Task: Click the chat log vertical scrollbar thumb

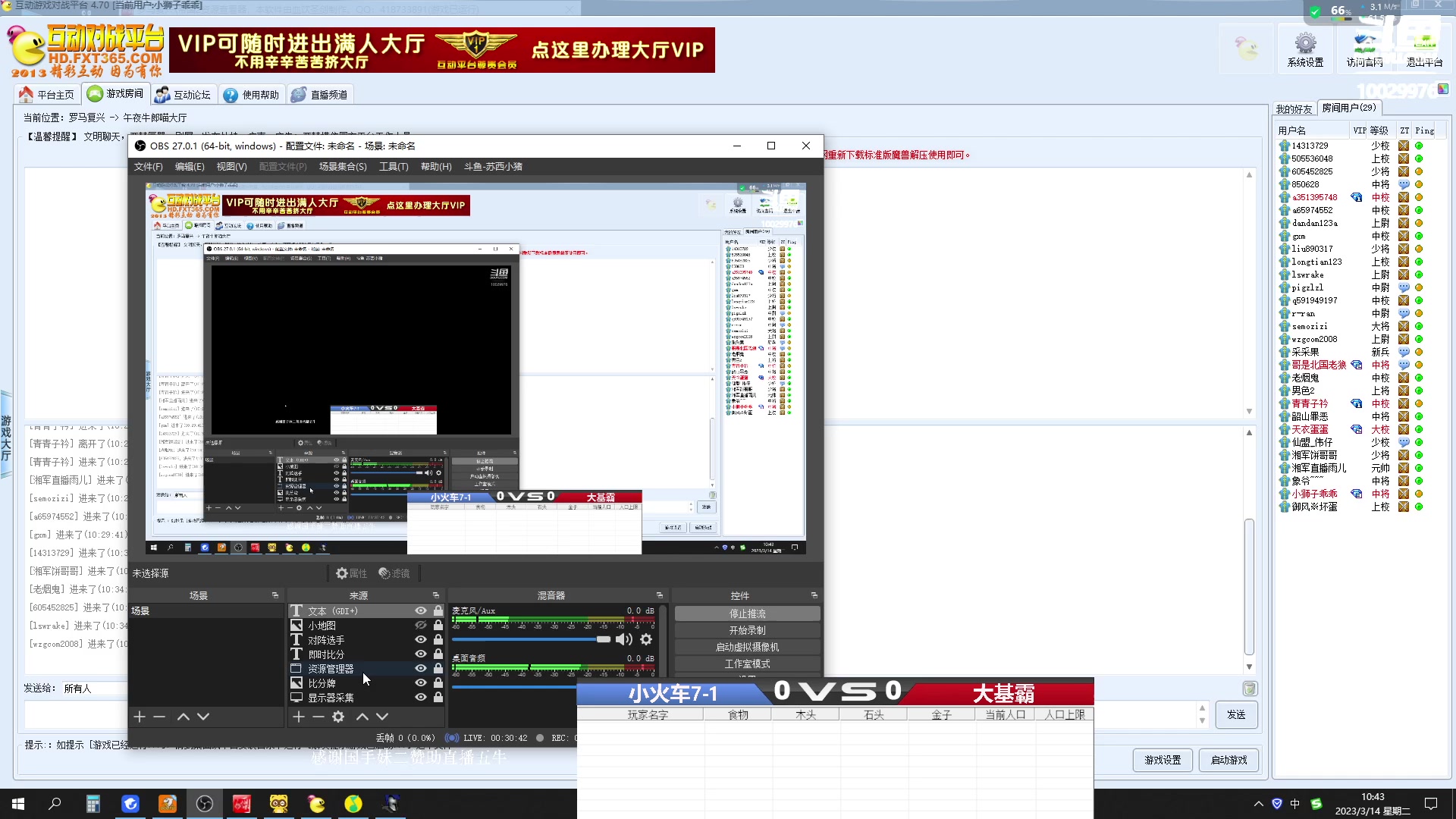Action: 1249,586
